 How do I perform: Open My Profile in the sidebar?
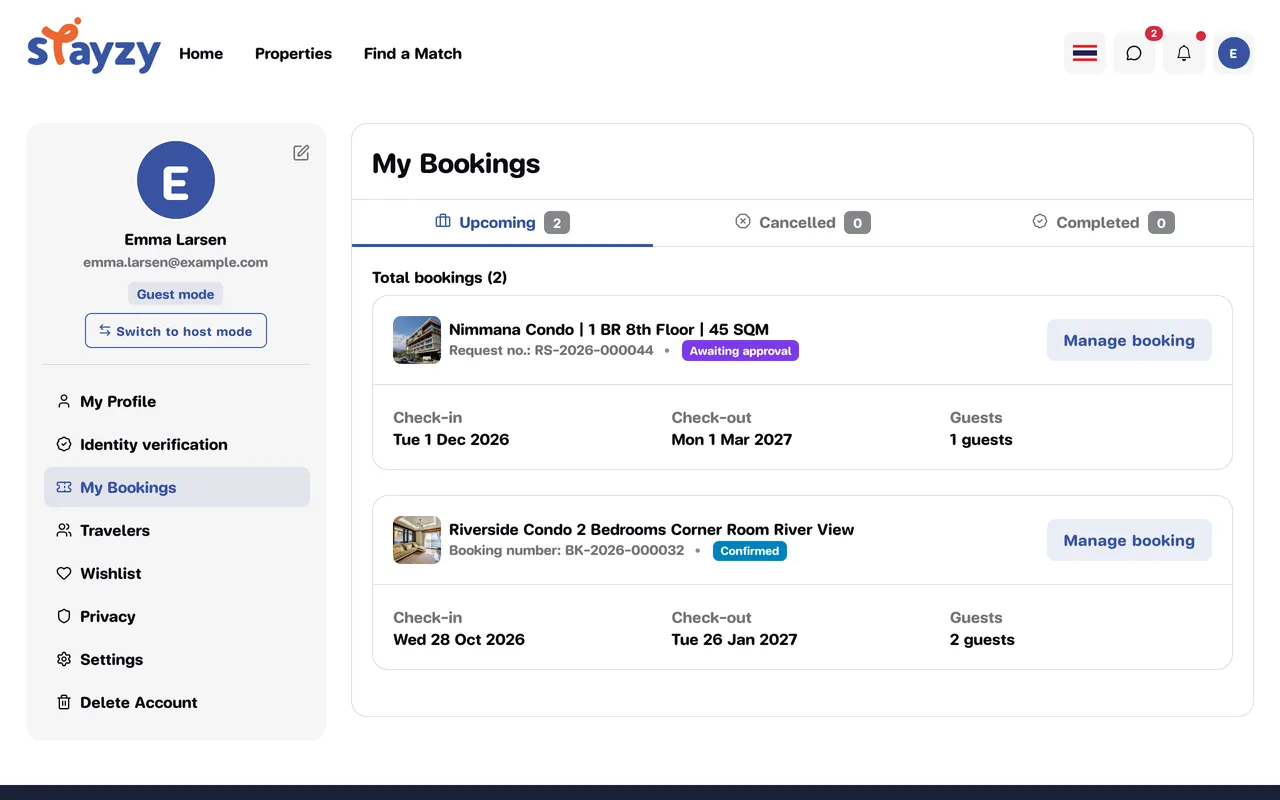[x=177, y=401]
